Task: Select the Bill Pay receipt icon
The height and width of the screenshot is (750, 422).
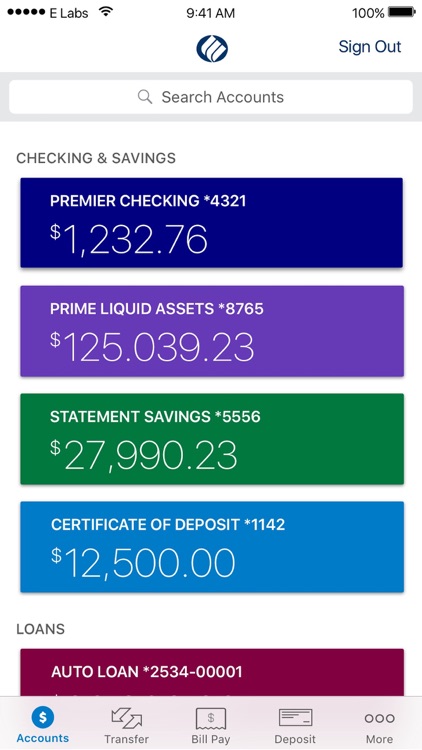Action: tap(211, 718)
